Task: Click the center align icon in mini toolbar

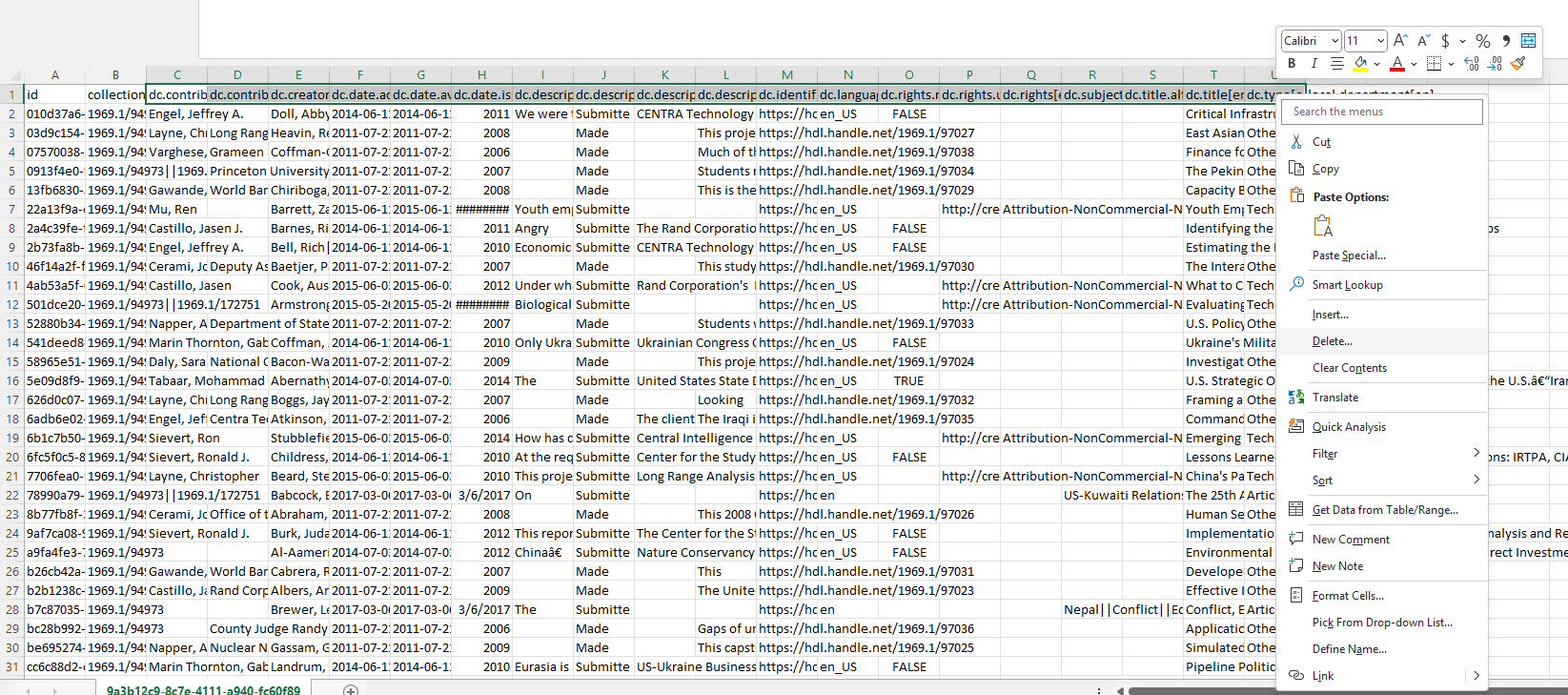Action: click(x=1336, y=64)
